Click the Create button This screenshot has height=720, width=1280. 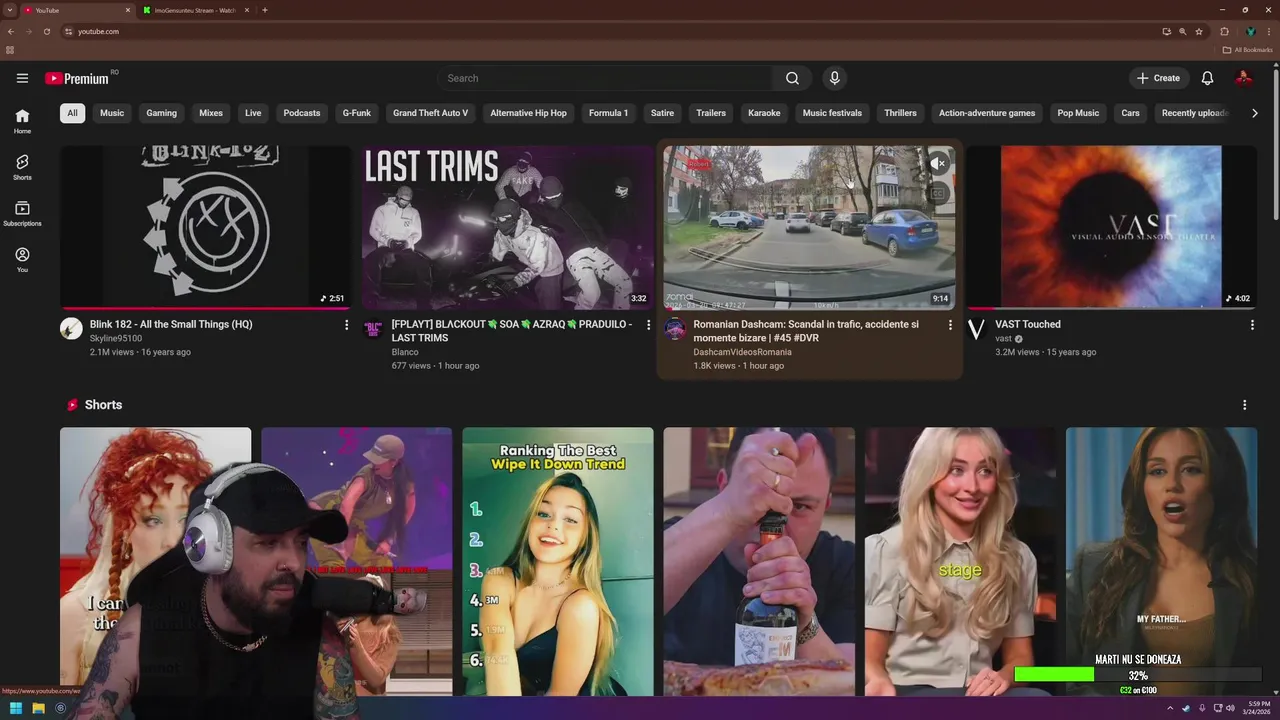click(x=1159, y=78)
